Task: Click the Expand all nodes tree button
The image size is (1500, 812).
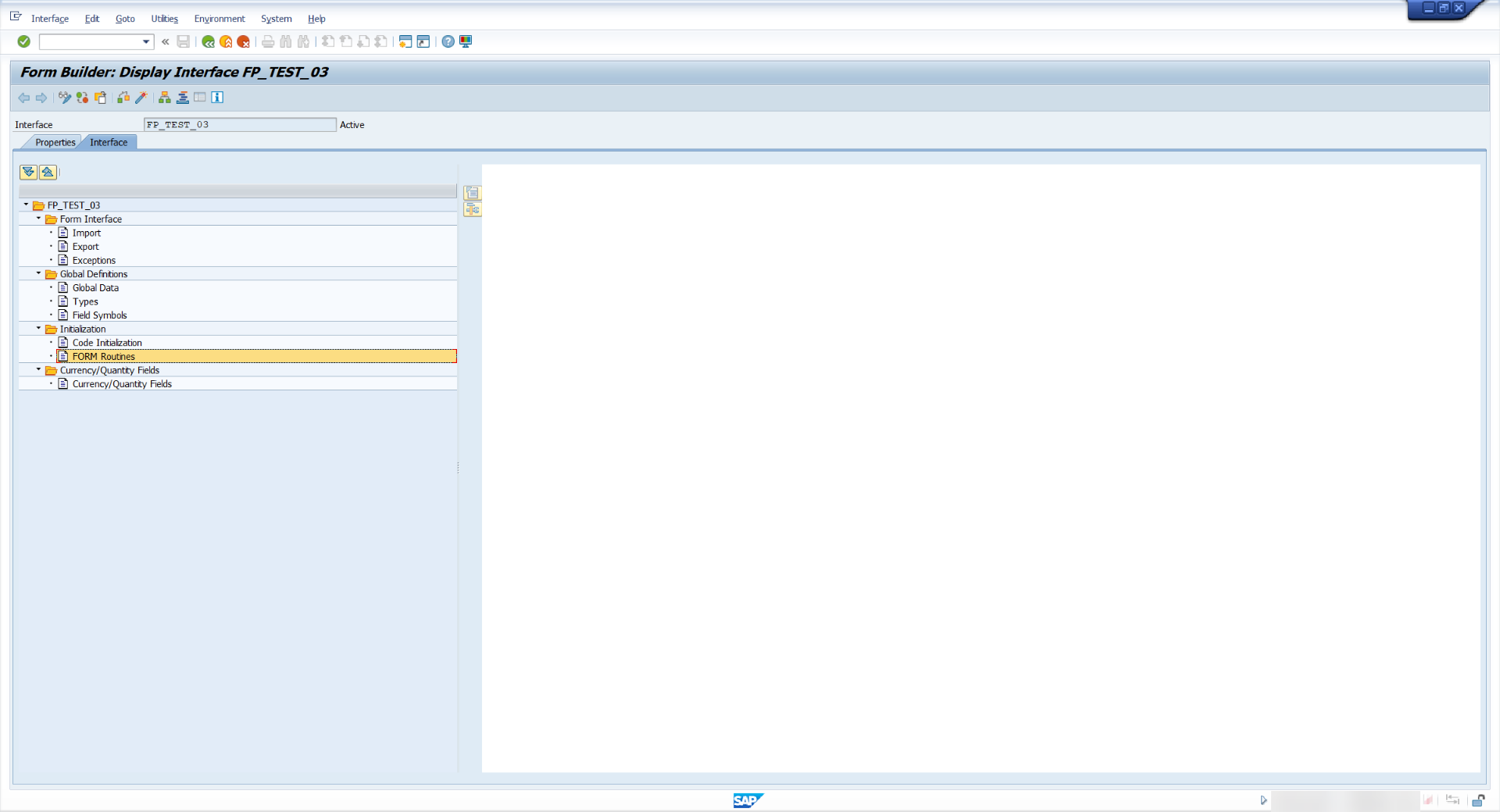Action: (x=29, y=172)
